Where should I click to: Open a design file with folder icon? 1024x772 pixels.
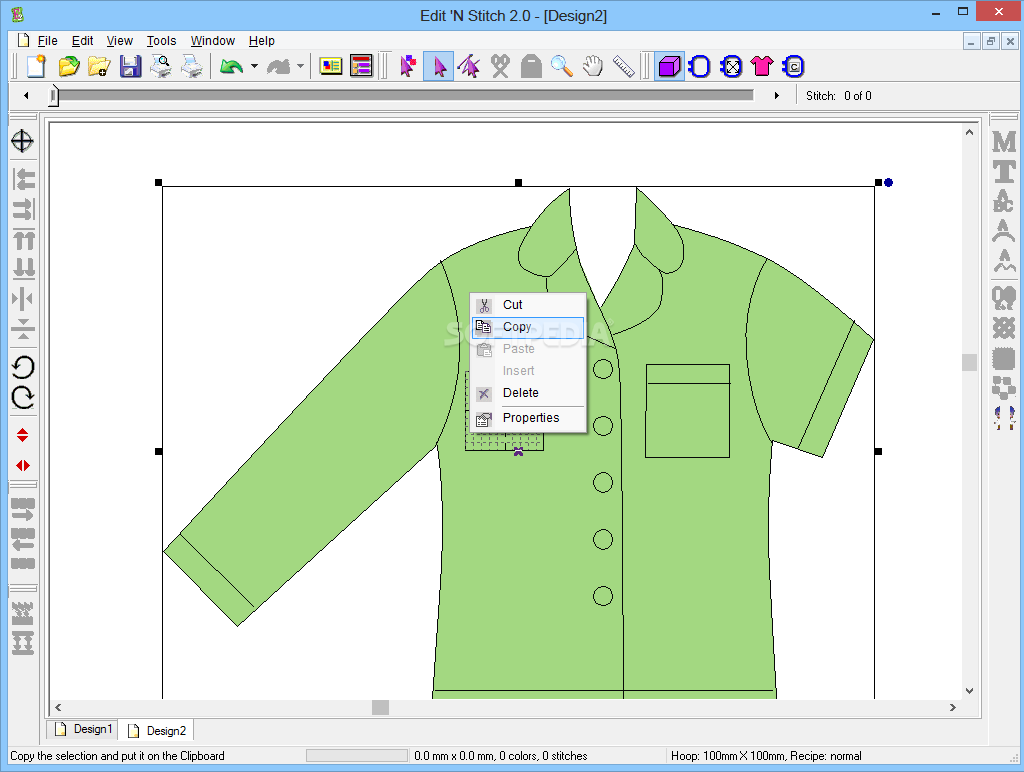(69, 66)
